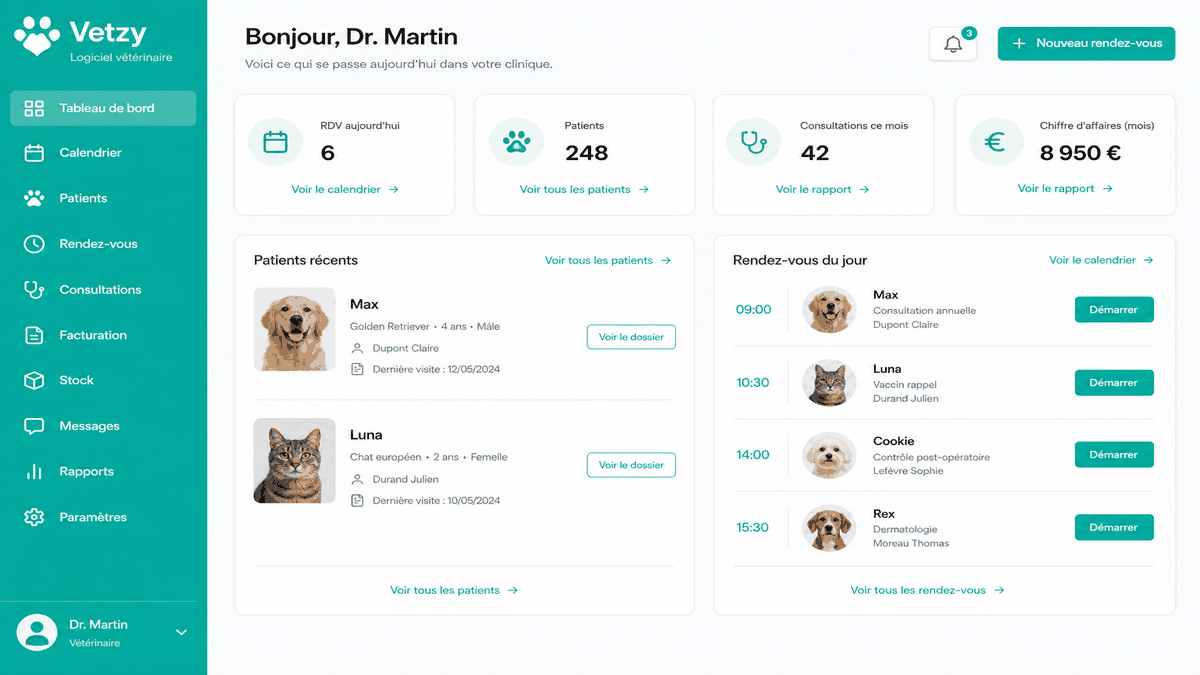Click the euro icon in Chiffre d'affaires card

(x=995, y=142)
